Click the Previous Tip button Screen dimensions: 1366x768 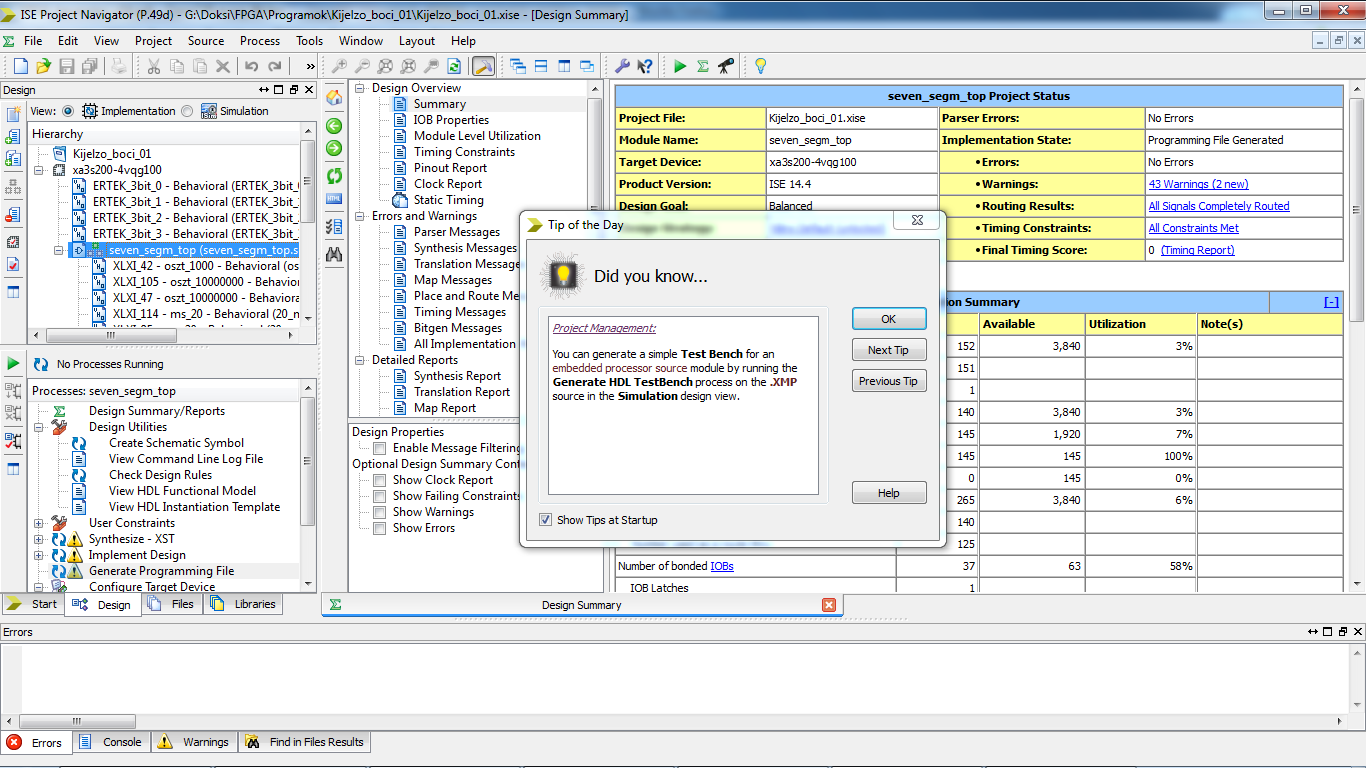(889, 381)
